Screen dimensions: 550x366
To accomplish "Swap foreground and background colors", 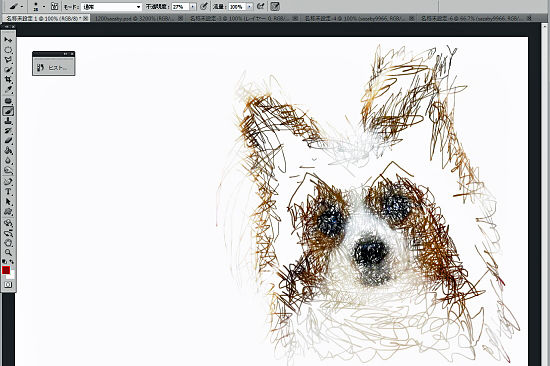I will coord(12,261).
